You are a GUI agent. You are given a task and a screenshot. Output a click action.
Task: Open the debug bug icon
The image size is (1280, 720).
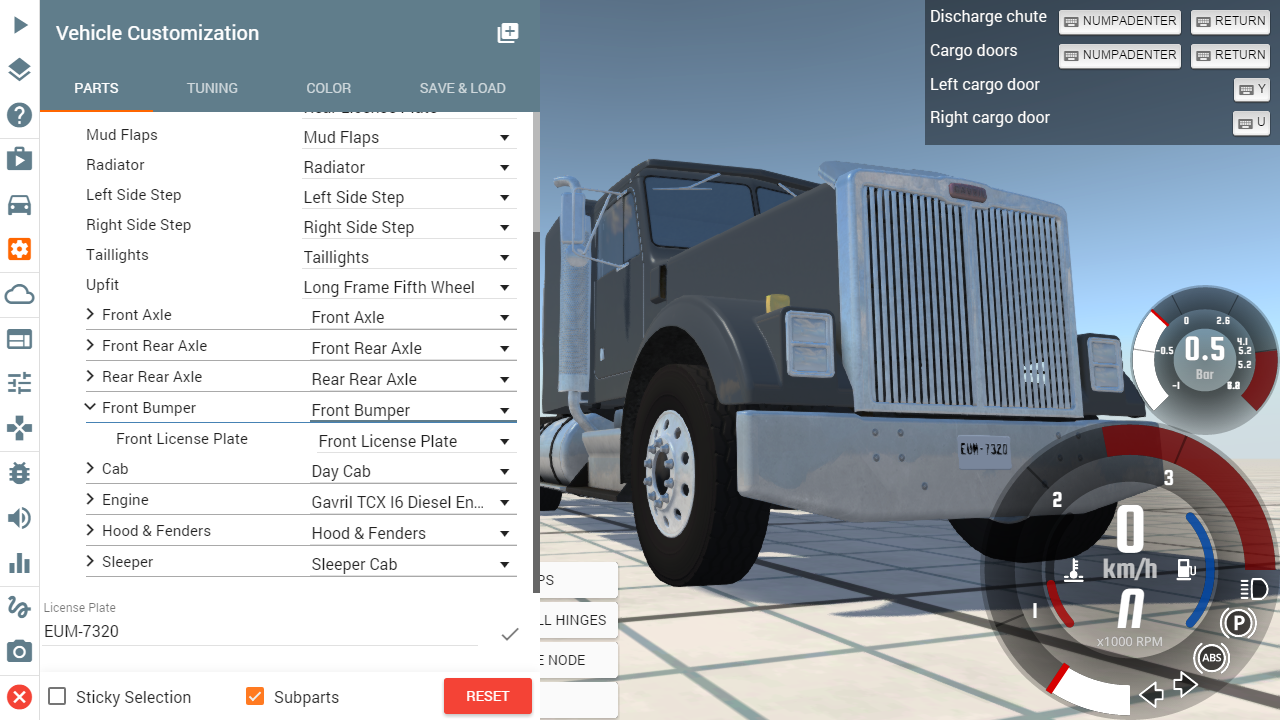[20, 473]
